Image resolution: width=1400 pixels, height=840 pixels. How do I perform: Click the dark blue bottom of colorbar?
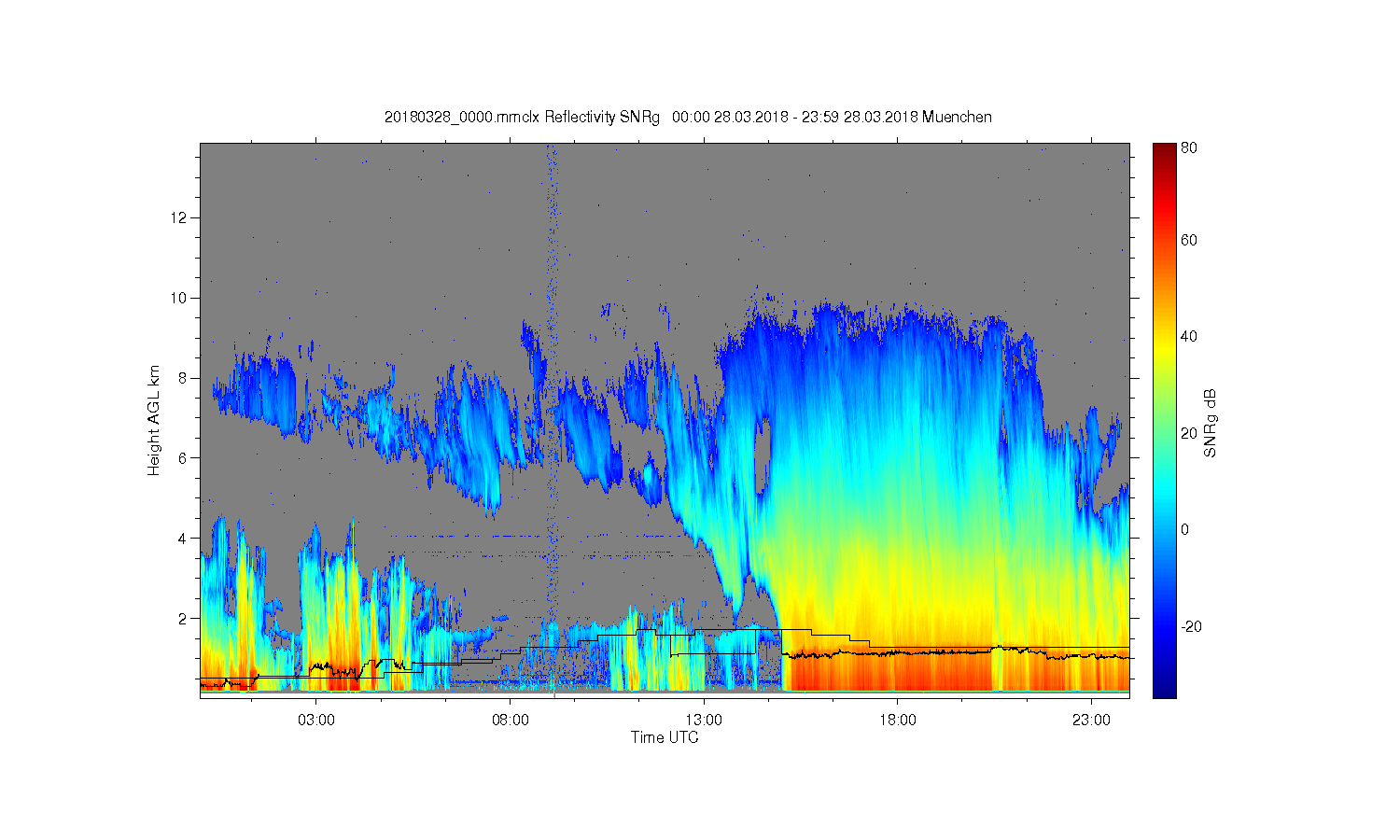1164,686
